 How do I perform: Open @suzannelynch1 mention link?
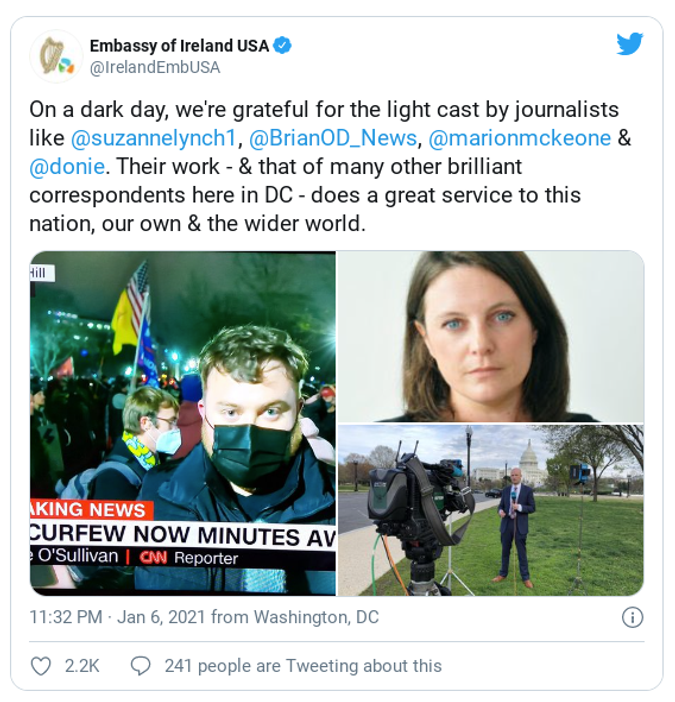coord(154,138)
